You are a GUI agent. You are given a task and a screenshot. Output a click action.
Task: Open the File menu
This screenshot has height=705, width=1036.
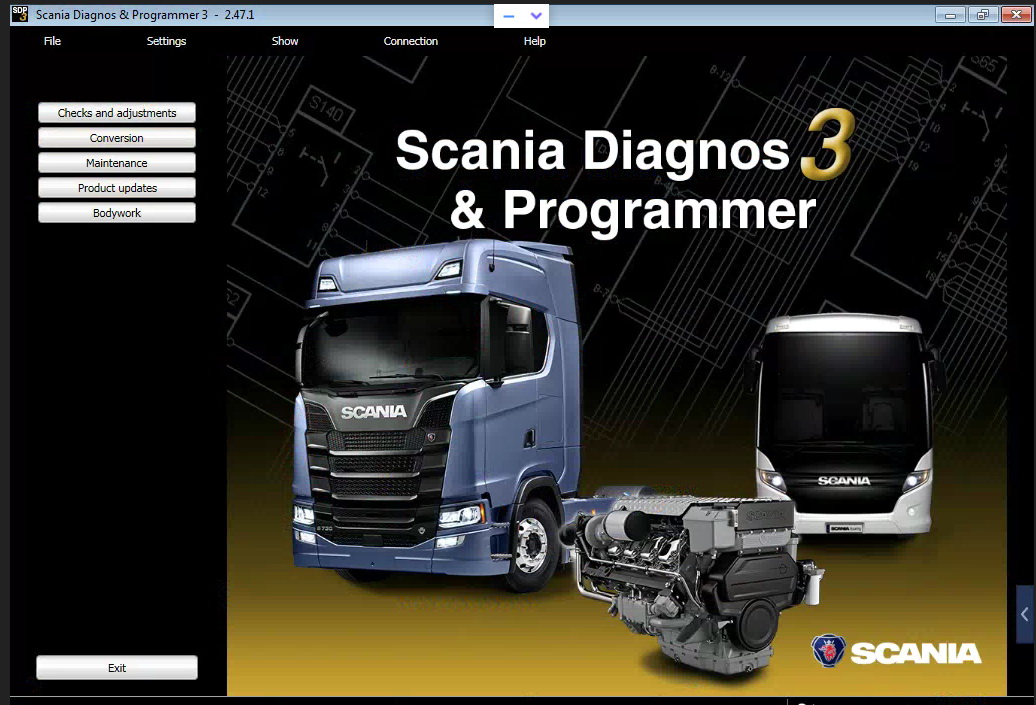(x=52, y=41)
